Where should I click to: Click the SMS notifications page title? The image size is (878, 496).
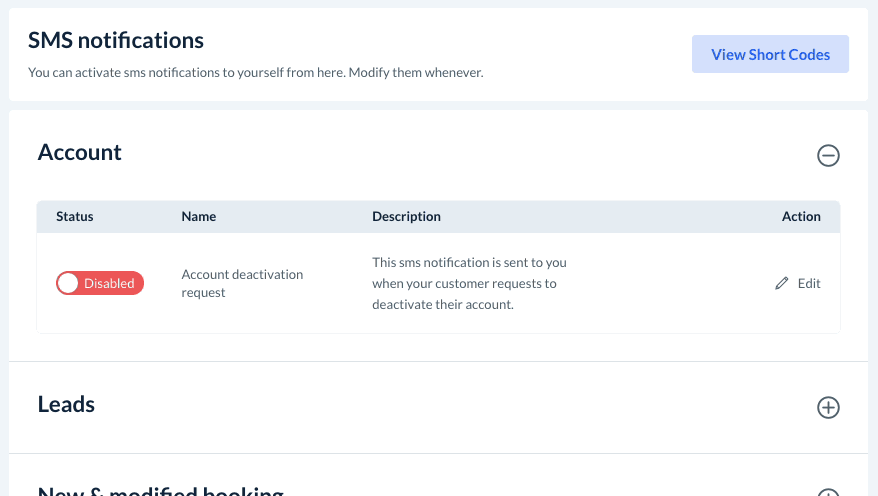pos(116,41)
